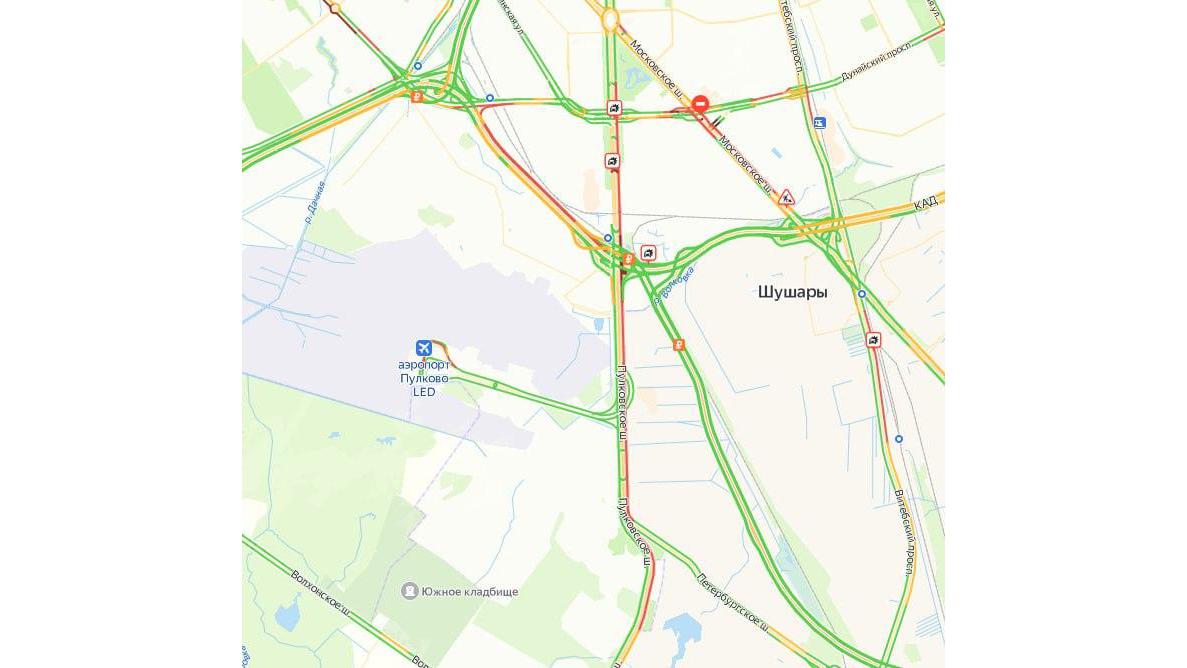Click the аэропорт Пулково LED label
Screen dimensions: 1187x668
coord(424,378)
